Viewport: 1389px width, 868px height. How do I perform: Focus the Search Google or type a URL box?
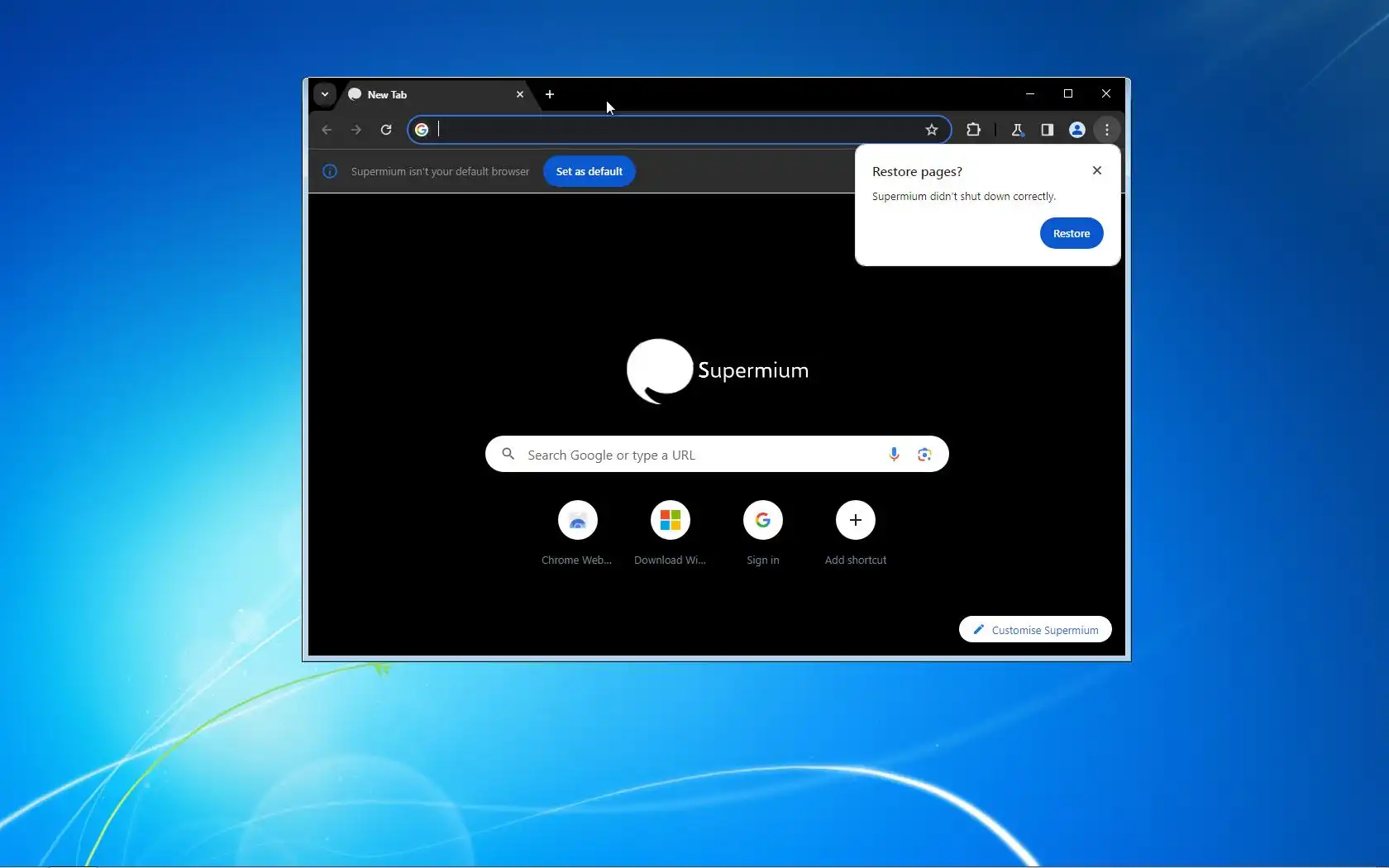(717, 454)
